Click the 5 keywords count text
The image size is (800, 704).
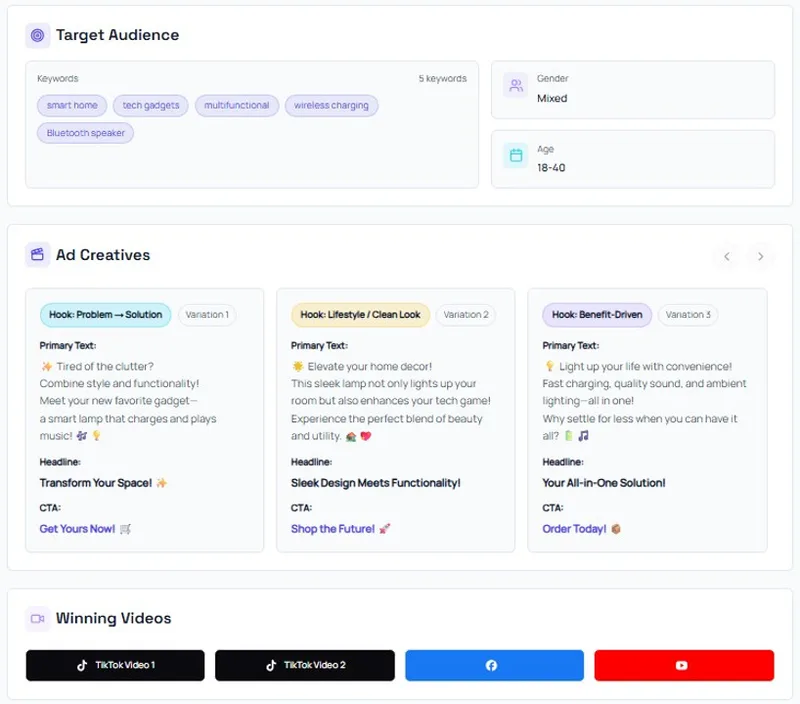pos(442,79)
